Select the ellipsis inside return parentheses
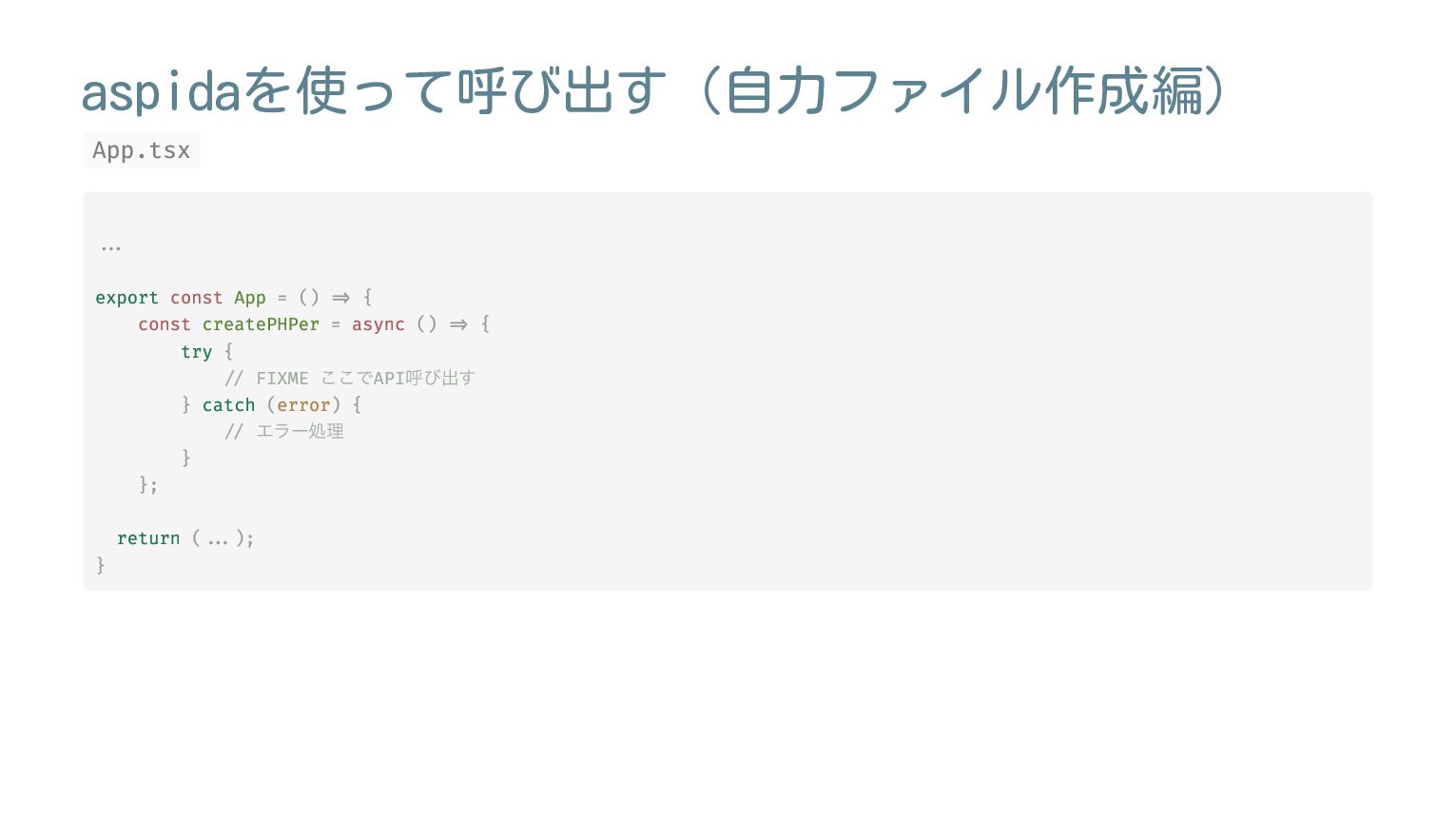The width and height of the screenshot is (1456, 821). 218,540
